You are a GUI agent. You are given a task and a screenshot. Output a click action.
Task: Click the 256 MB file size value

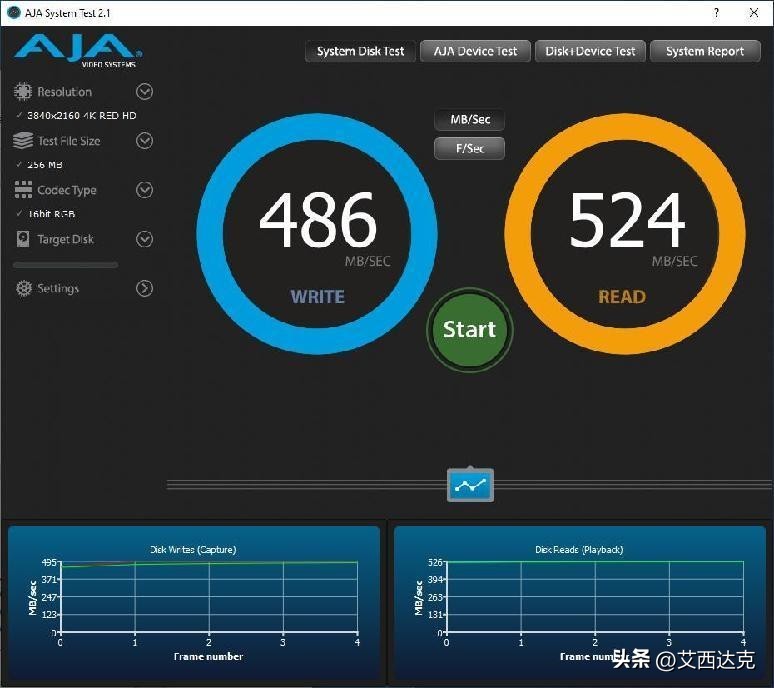(x=45, y=165)
